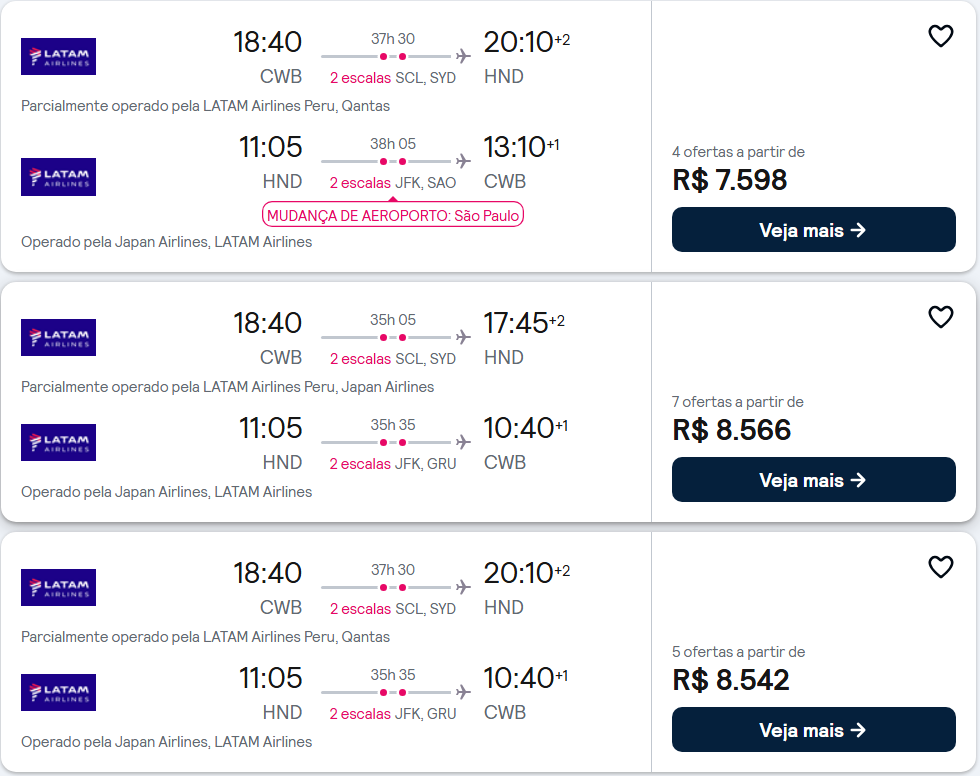980x776 pixels.
Task: Toggle heart on the R$ 8.542 flight
Action: [x=940, y=567]
